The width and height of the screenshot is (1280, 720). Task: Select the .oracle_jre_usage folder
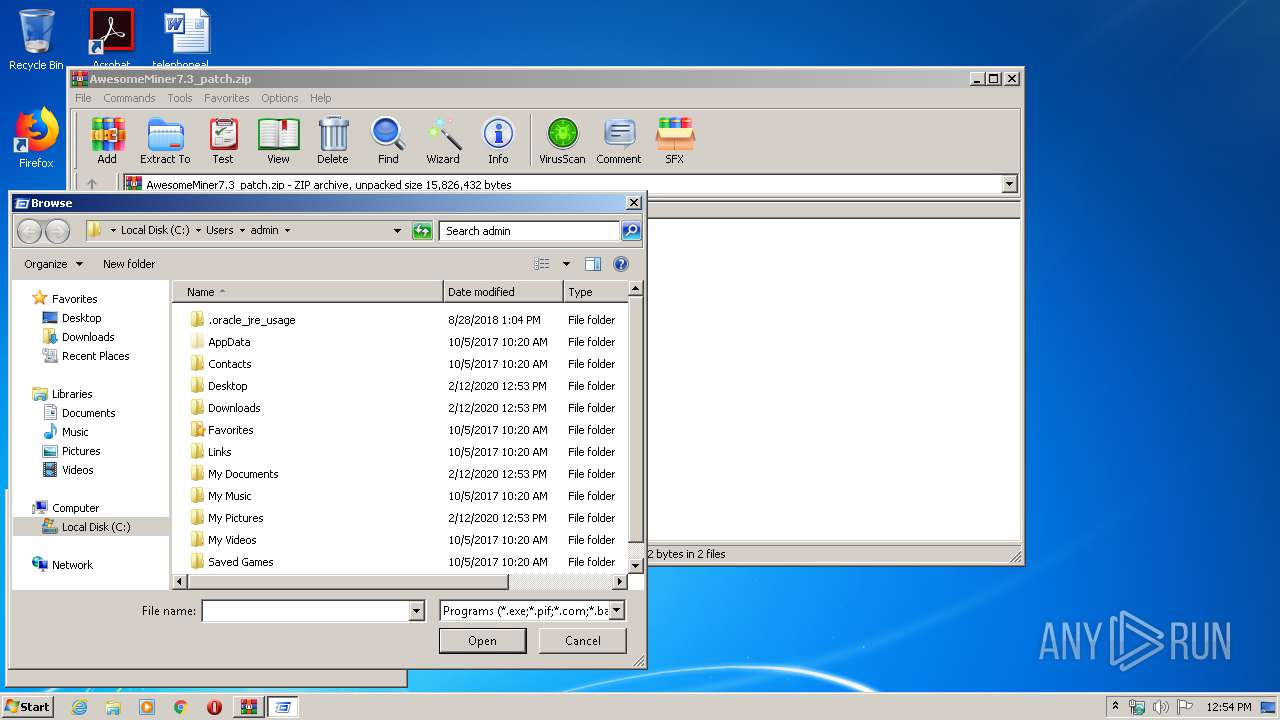(251, 320)
